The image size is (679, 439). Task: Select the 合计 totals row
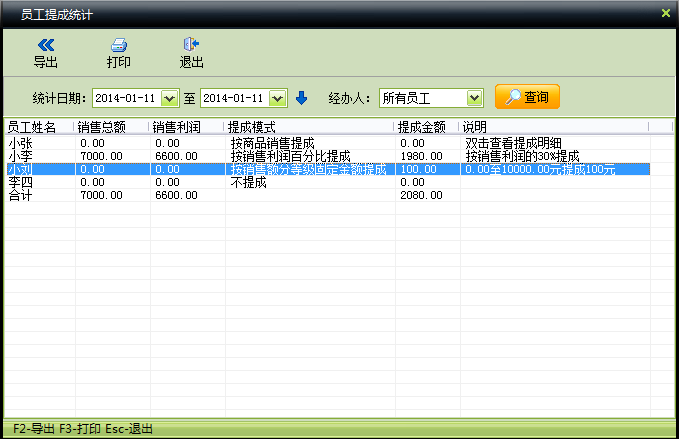pos(327,195)
